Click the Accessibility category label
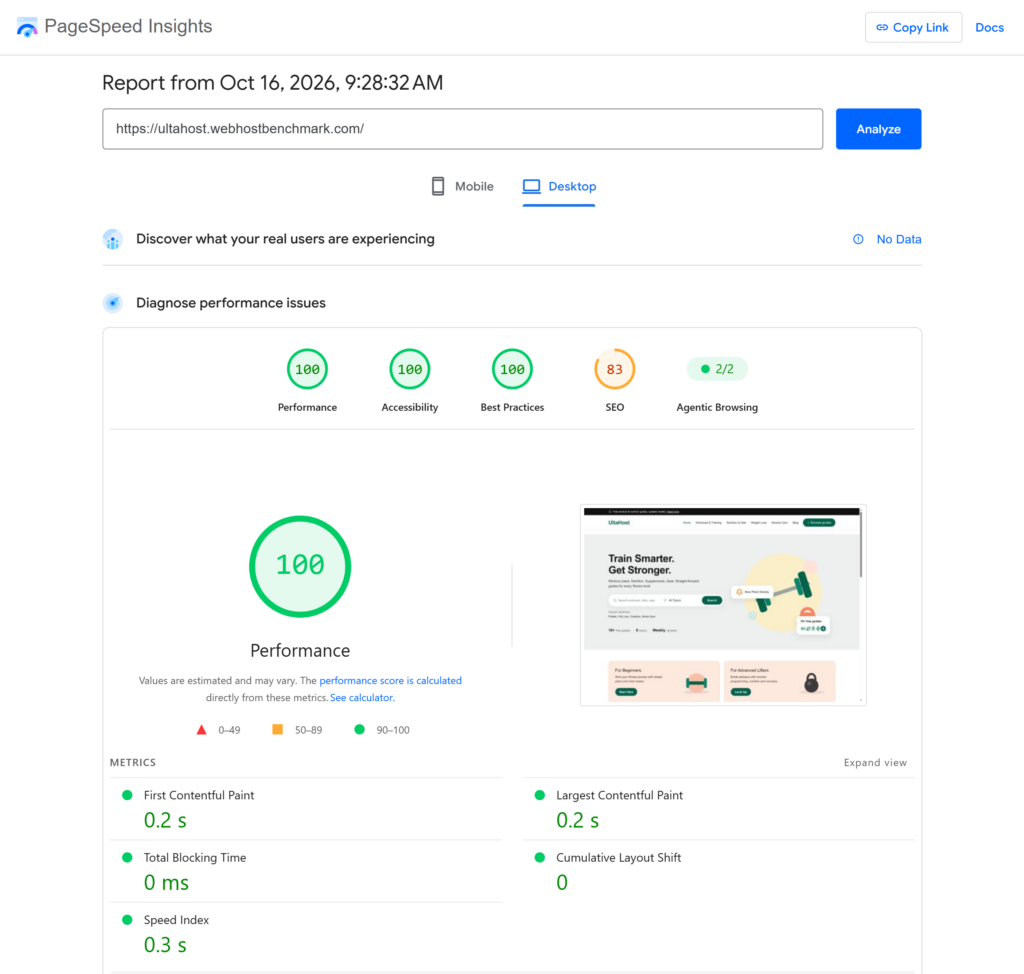 click(409, 407)
